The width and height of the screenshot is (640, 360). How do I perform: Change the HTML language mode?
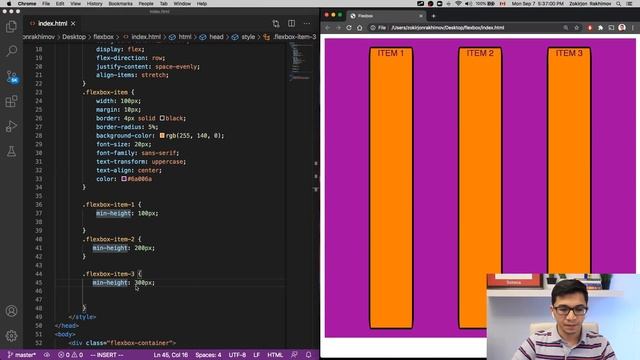click(275, 355)
